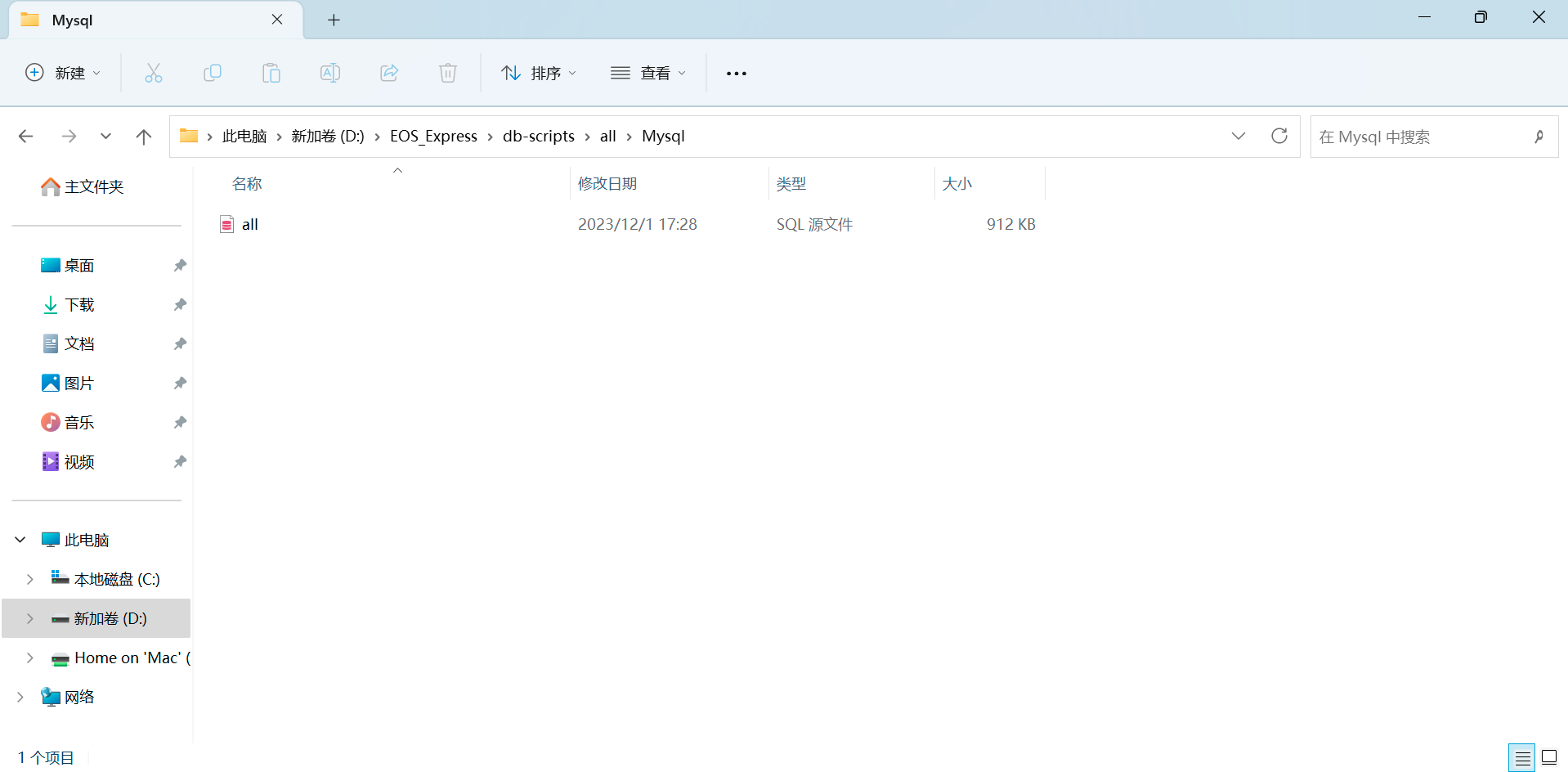Click the Delete icon
The height and width of the screenshot is (772, 1568).
point(447,73)
